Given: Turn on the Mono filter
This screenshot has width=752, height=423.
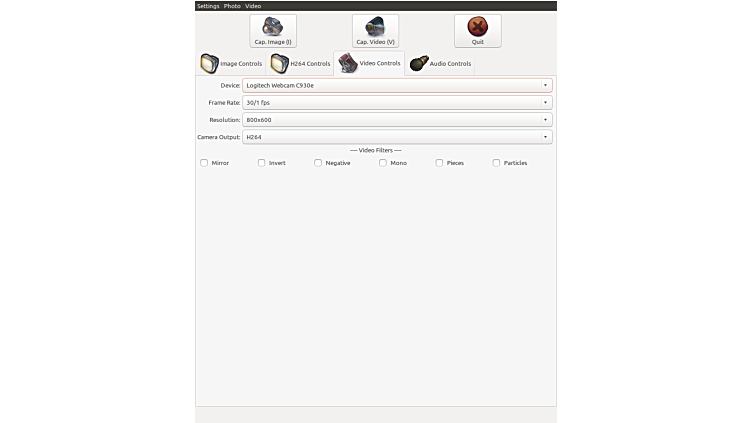Looking at the screenshot, I should [383, 163].
